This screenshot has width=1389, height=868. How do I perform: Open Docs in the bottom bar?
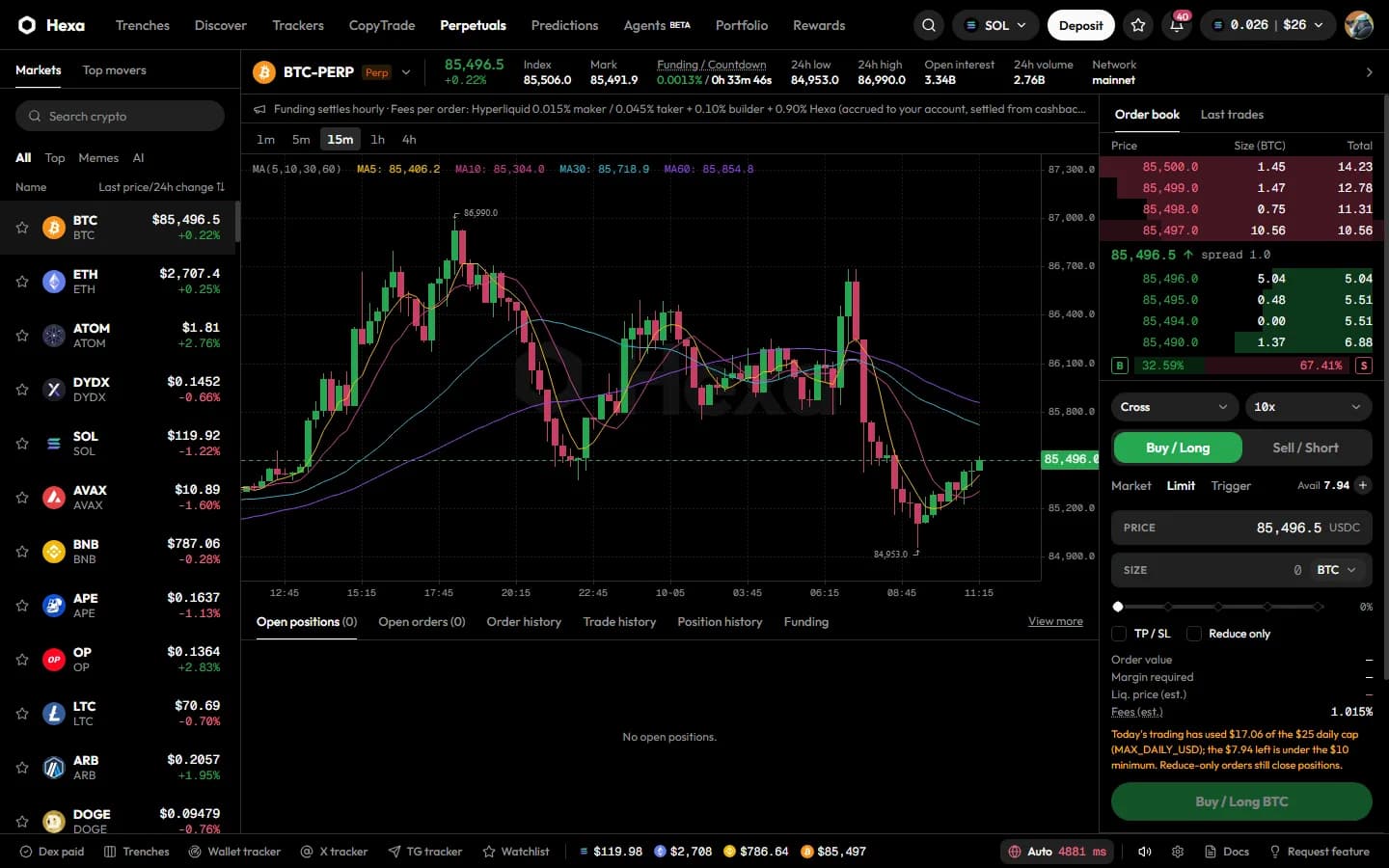click(1227, 852)
